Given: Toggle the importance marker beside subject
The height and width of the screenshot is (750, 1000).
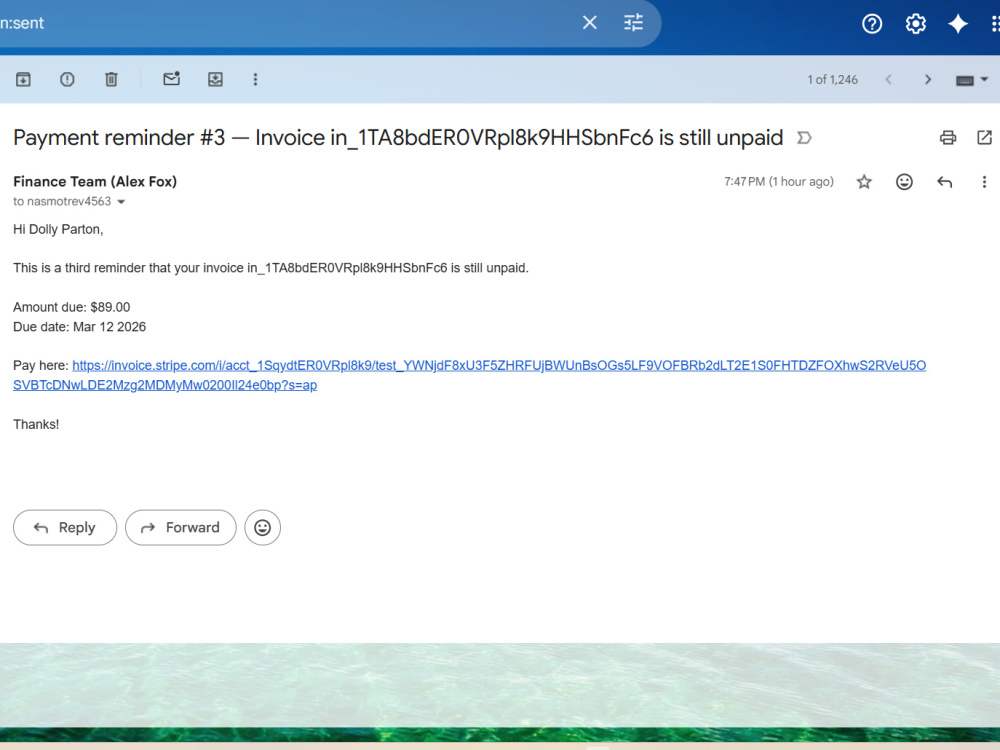Looking at the screenshot, I should [x=804, y=138].
